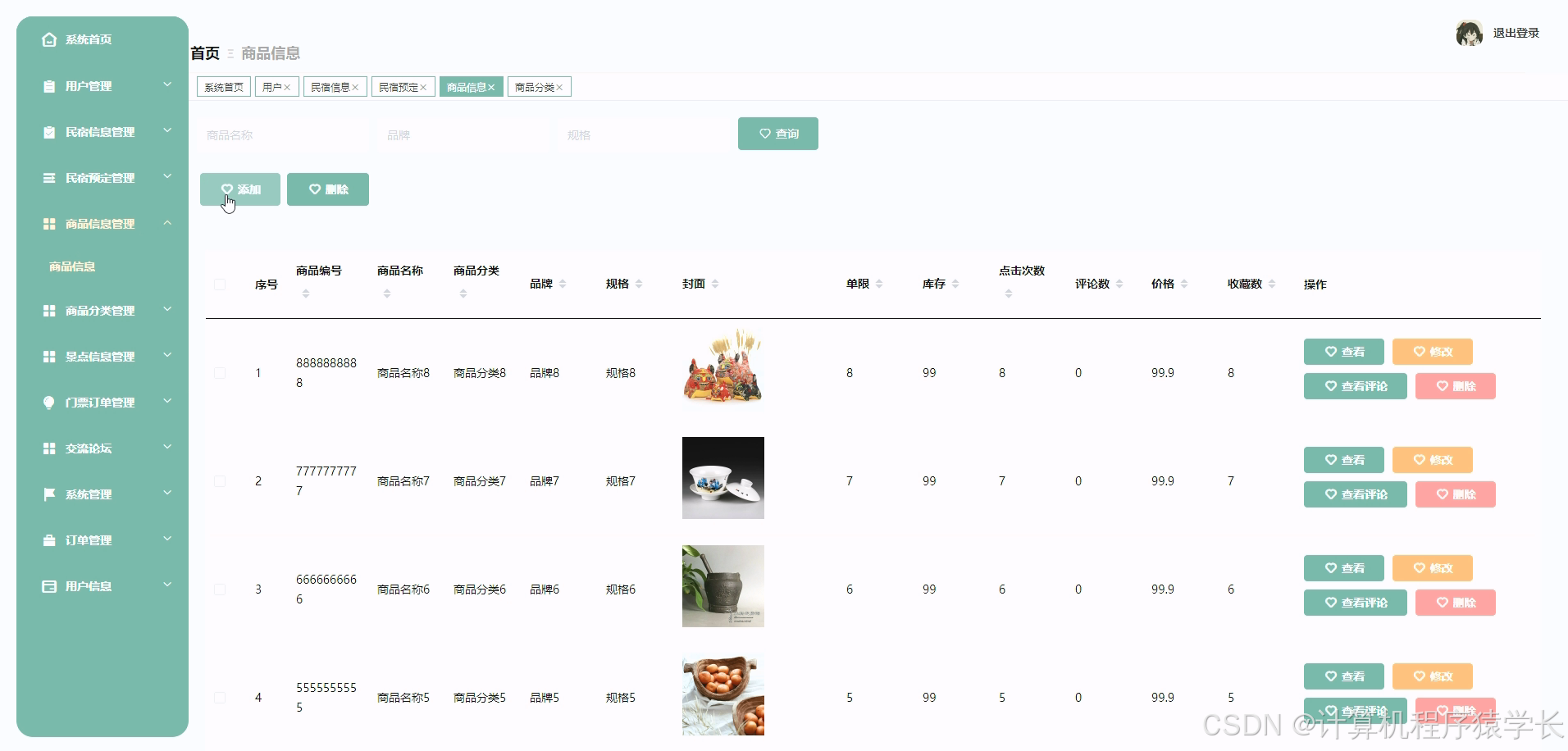
Task: Click the 添加 add button
Action: coord(240,189)
